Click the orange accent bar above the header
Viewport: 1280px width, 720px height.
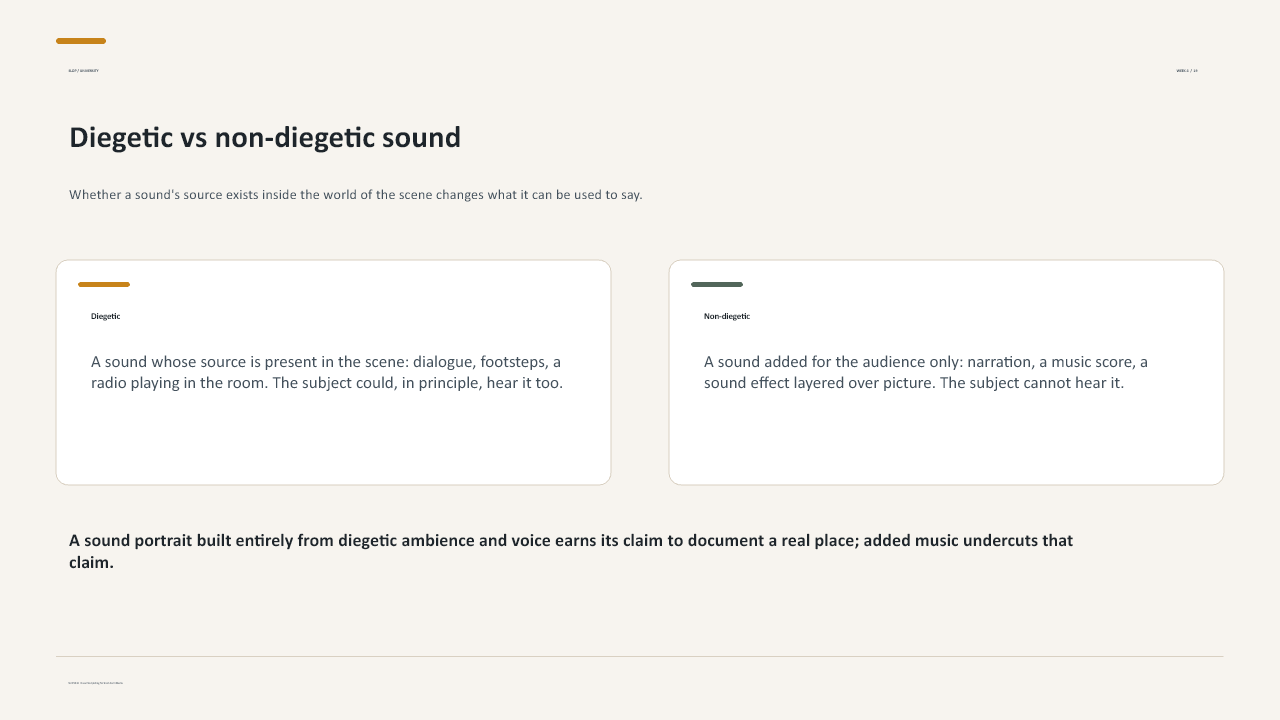click(x=81, y=41)
